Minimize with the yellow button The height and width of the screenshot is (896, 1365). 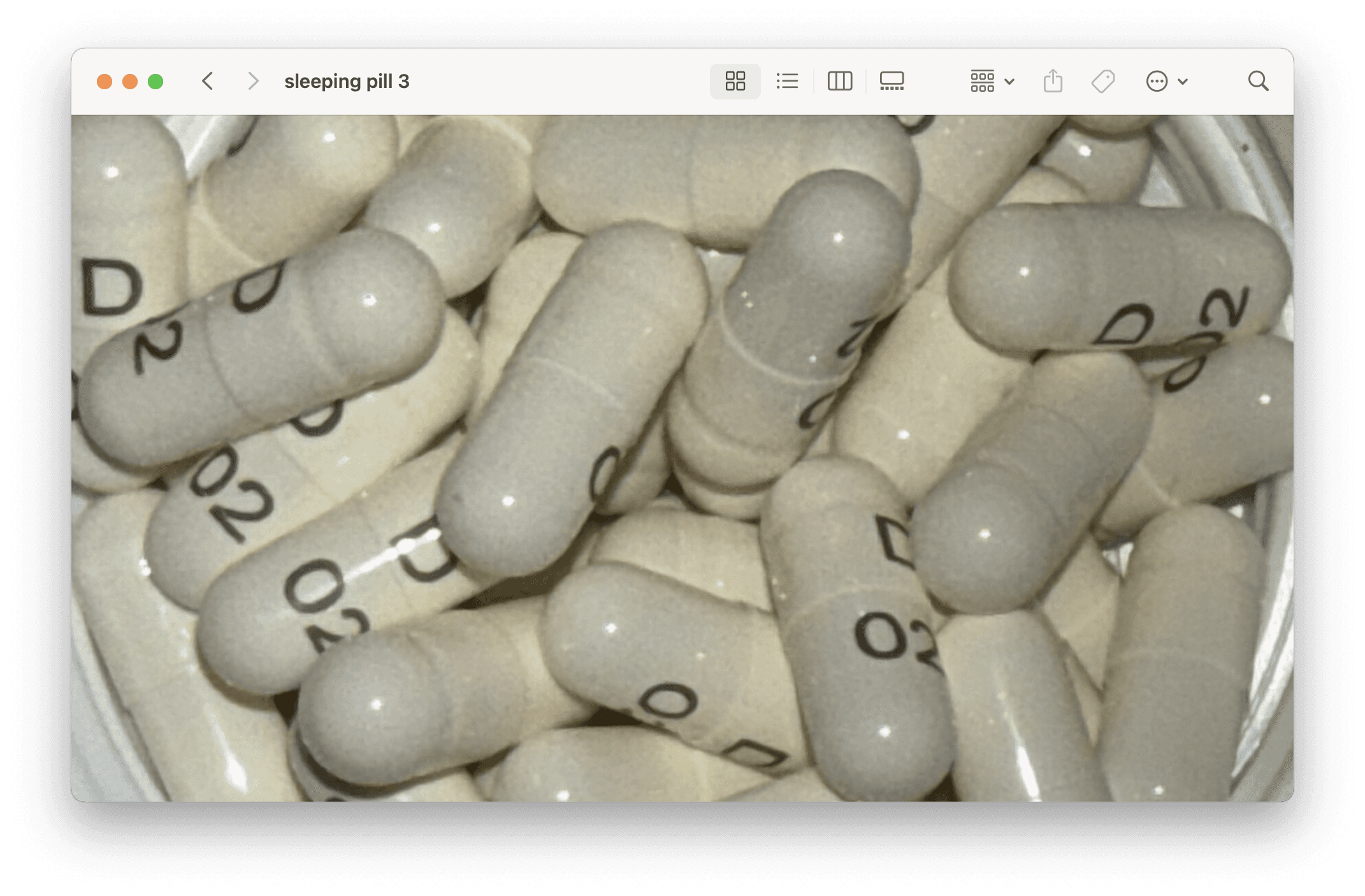coord(130,82)
